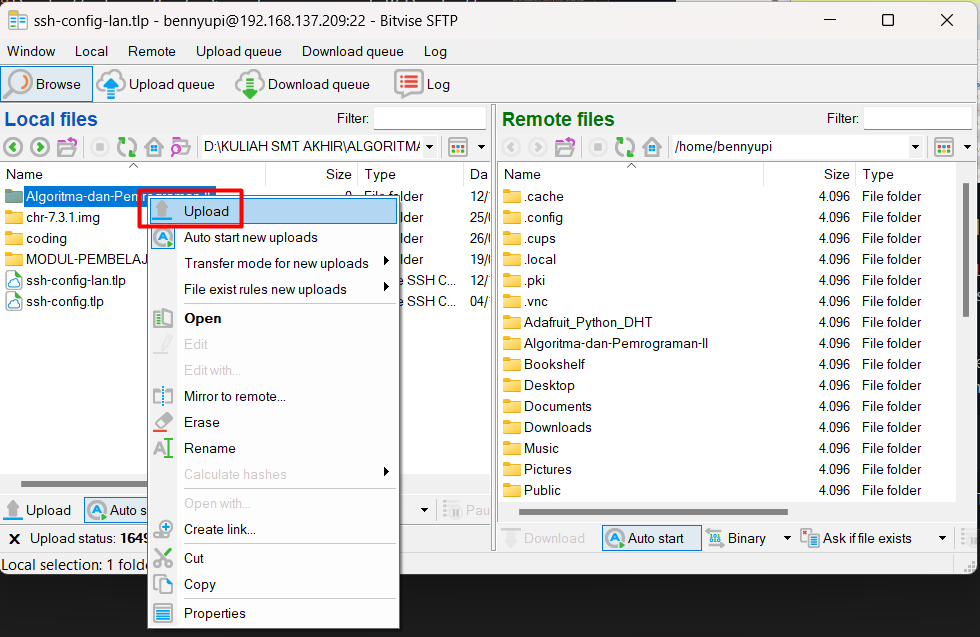
Task: Click the Rename icon in context menu
Action: (x=163, y=448)
